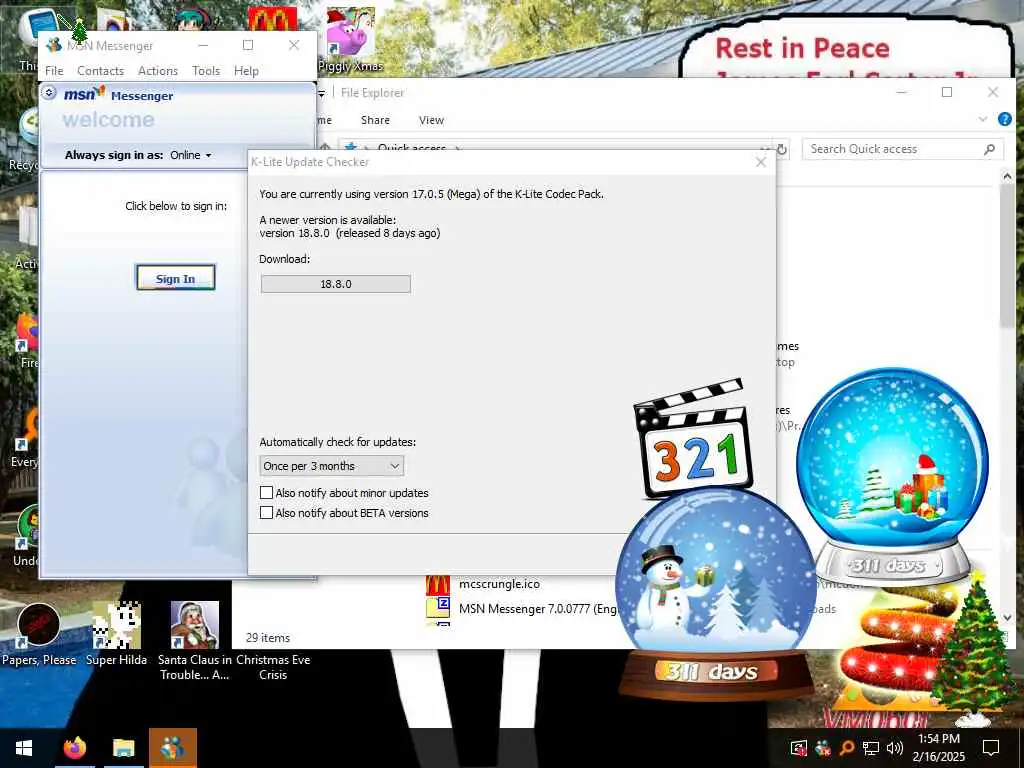
Task: Click the search magnifier icon in File Explorer
Action: [x=989, y=150]
